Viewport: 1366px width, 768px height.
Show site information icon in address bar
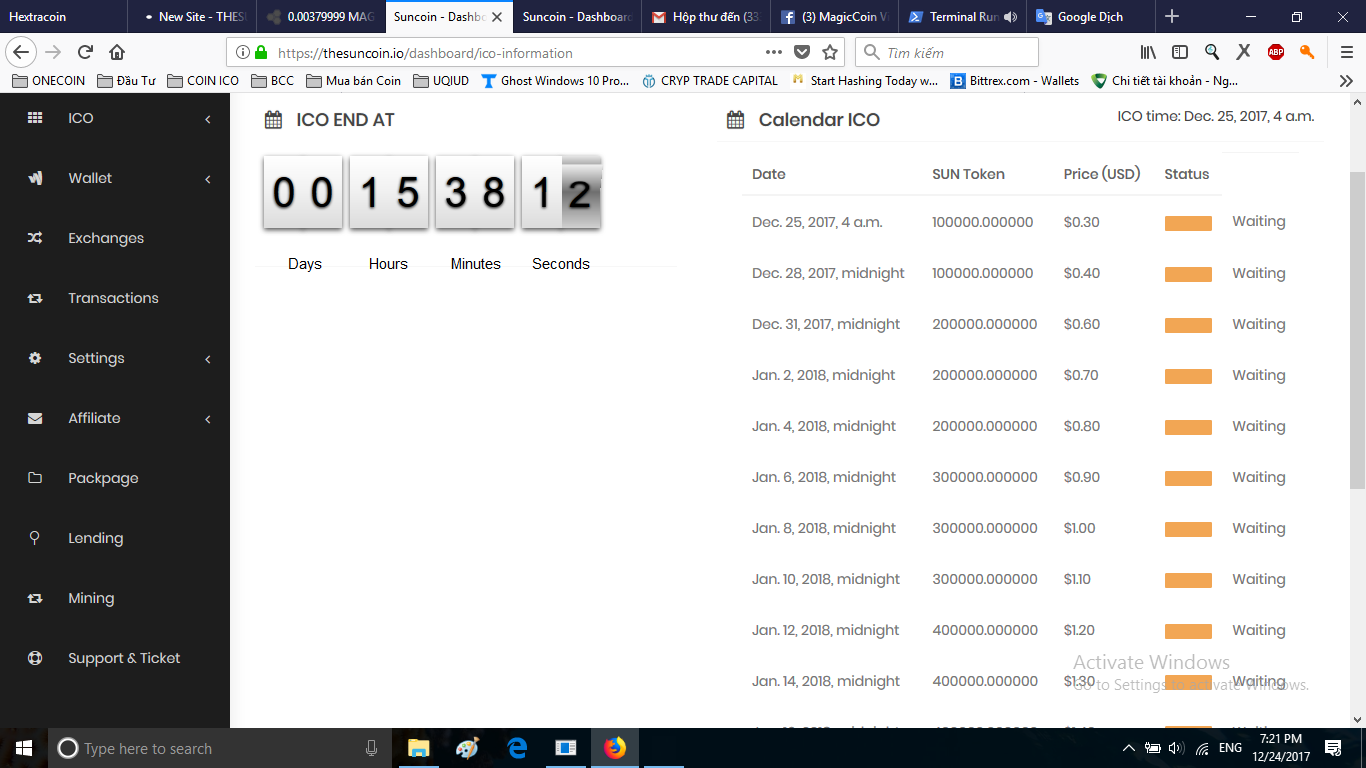click(x=243, y=52)
